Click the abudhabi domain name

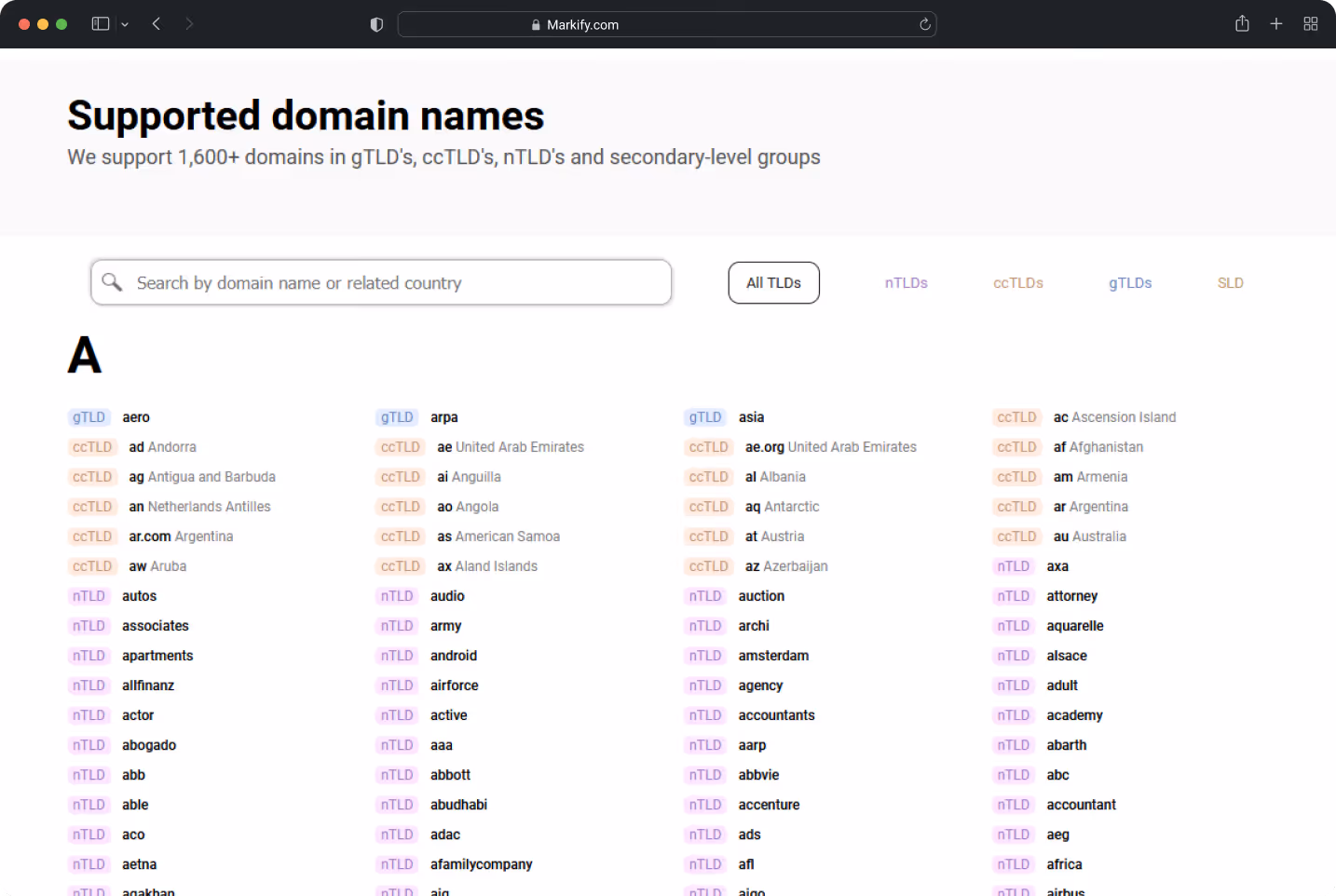click(458, 805)
